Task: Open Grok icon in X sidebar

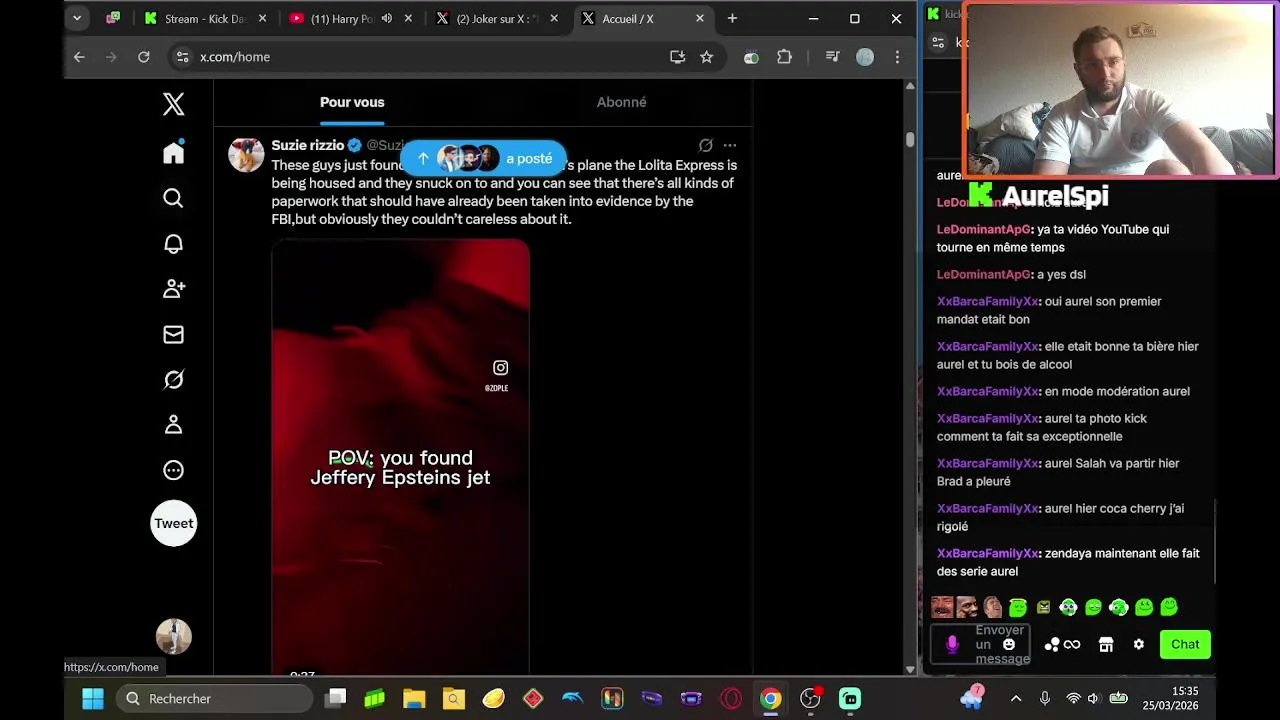Action: coord(173,380)
